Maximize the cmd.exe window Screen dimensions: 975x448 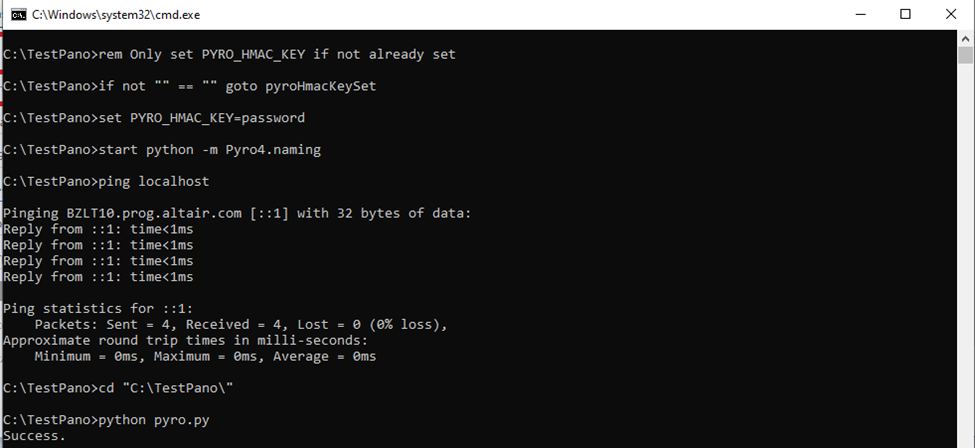(906, 14)
